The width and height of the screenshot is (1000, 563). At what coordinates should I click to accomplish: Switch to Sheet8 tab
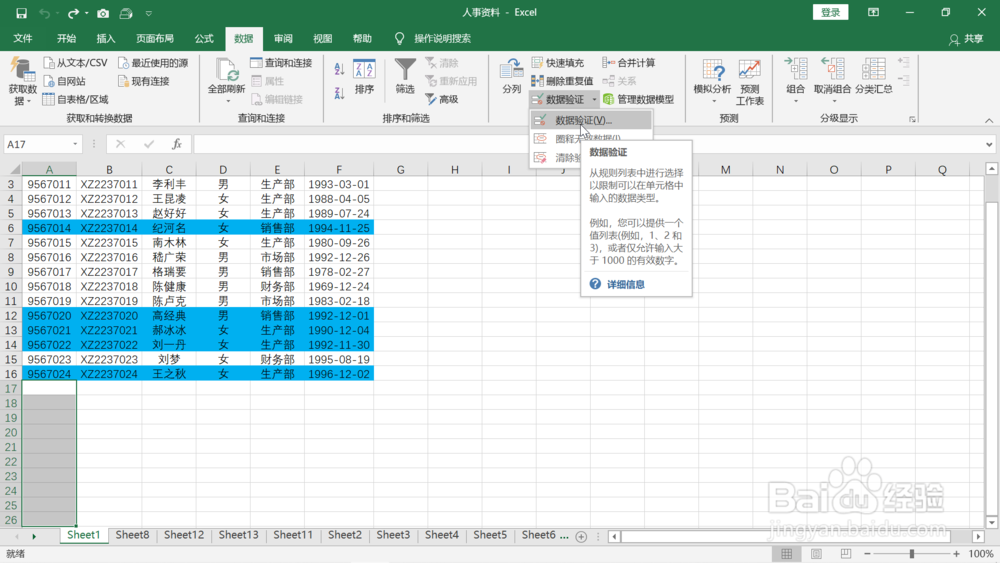(132, 535)
